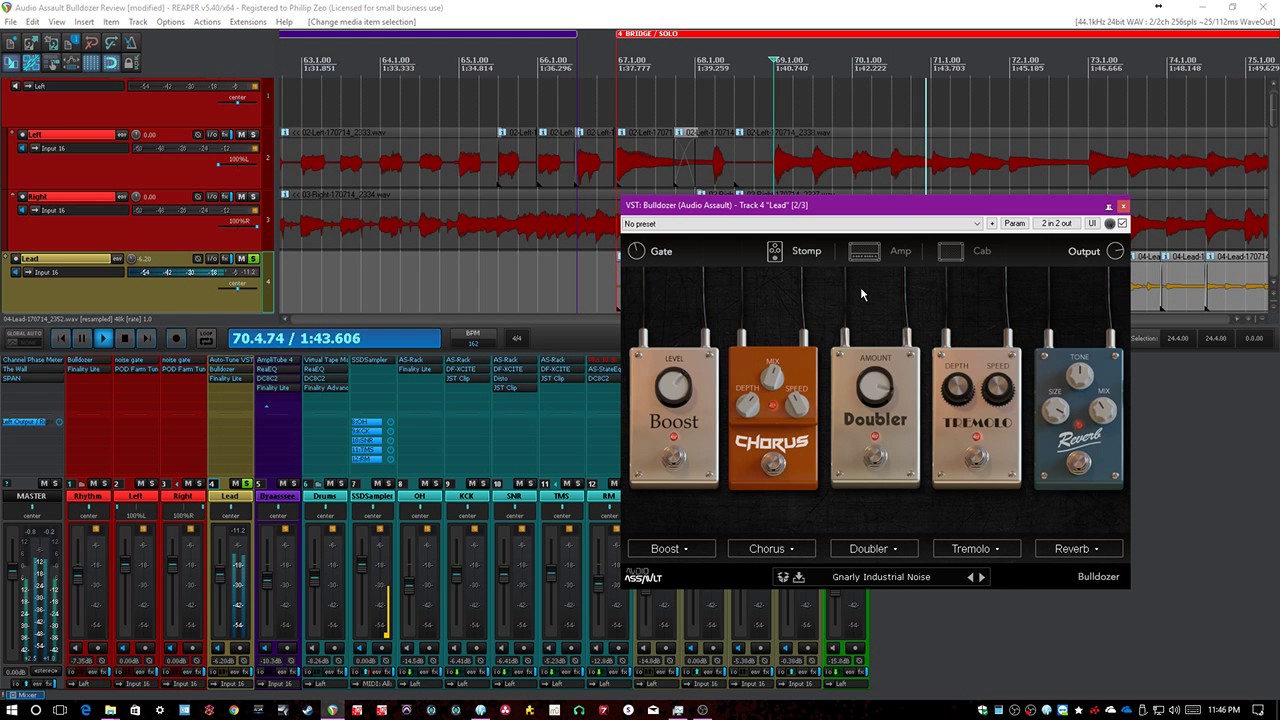Open the Windows Start menu

coord(11,710)
